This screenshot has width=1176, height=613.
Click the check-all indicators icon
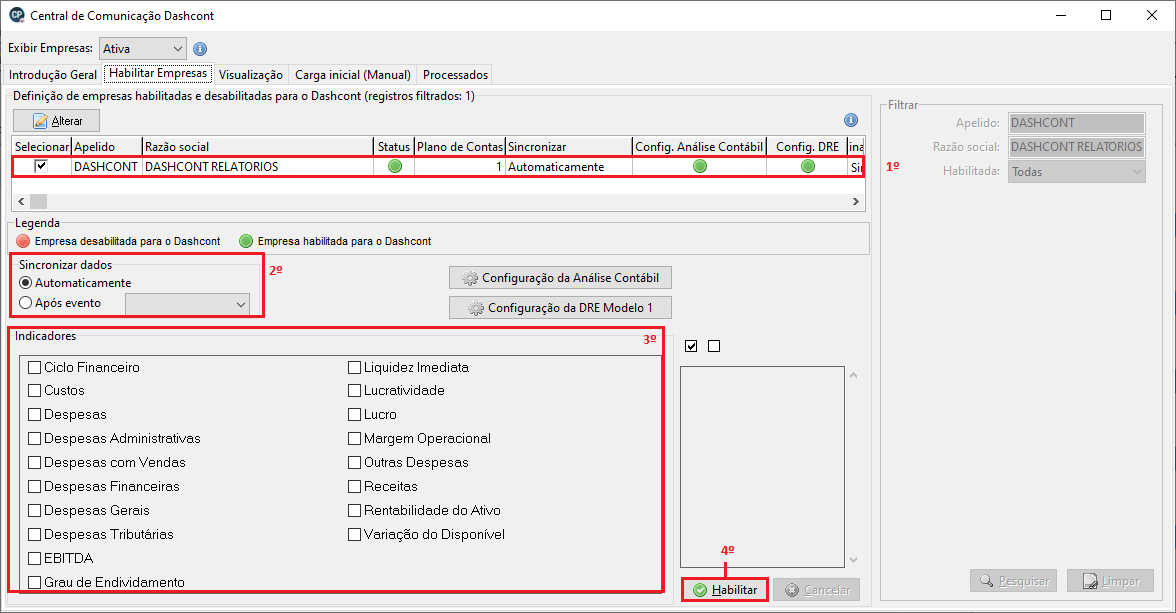click(x=692, y=346)
